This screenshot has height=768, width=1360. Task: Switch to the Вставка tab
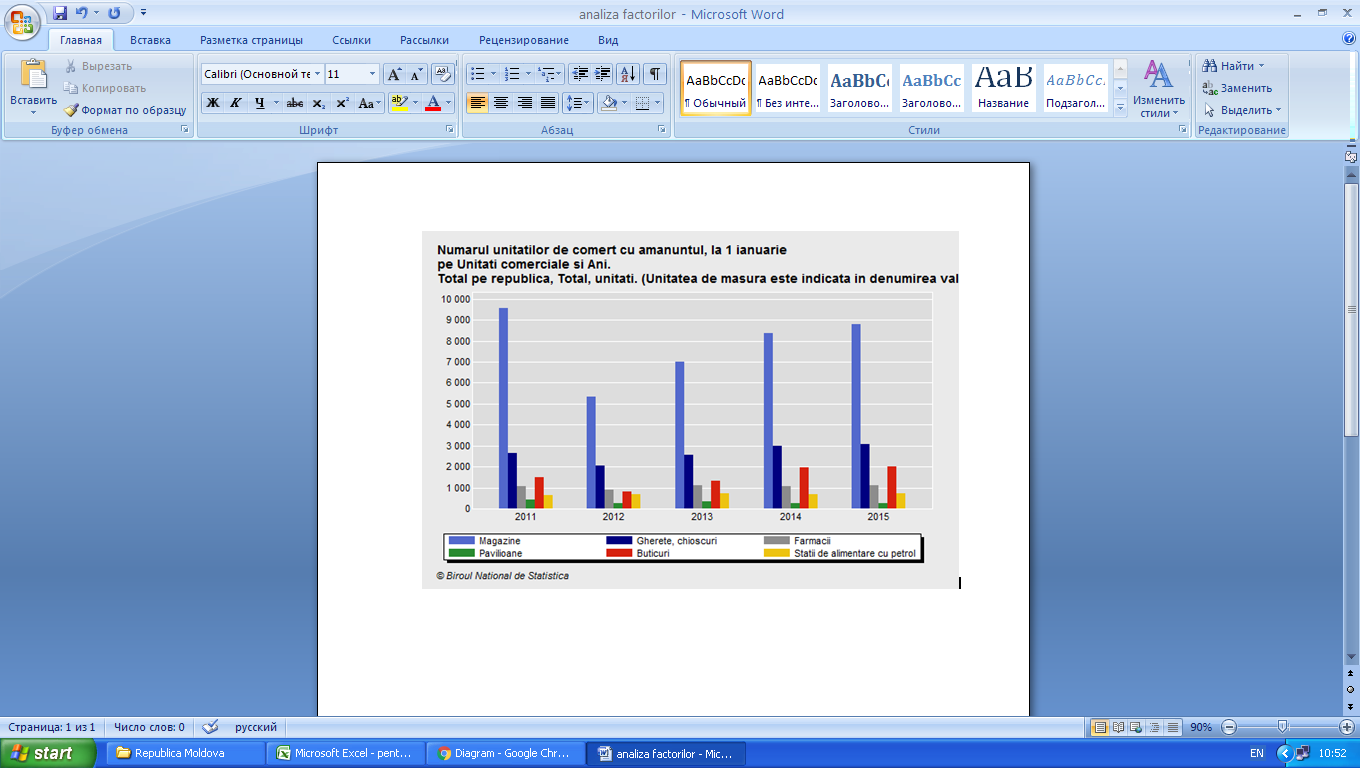(x=150, y=40)
